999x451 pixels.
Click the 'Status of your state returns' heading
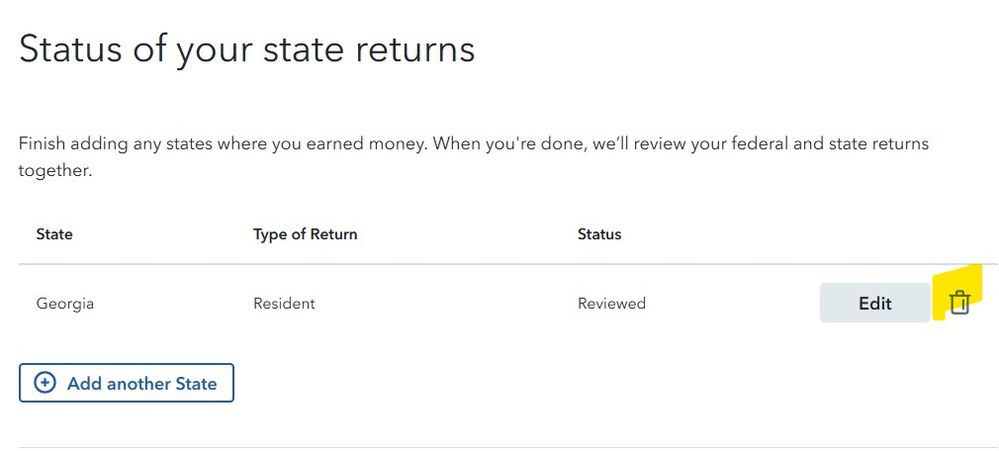click(247, 50)
